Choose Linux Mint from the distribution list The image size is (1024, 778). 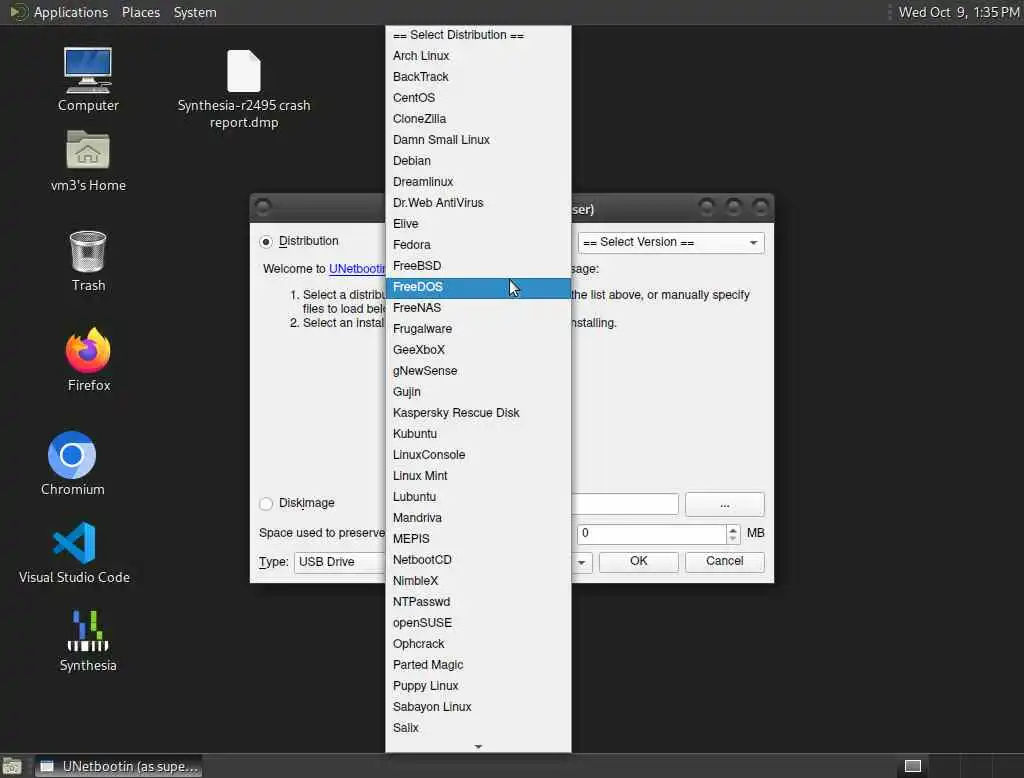click(x=478, y=476)
